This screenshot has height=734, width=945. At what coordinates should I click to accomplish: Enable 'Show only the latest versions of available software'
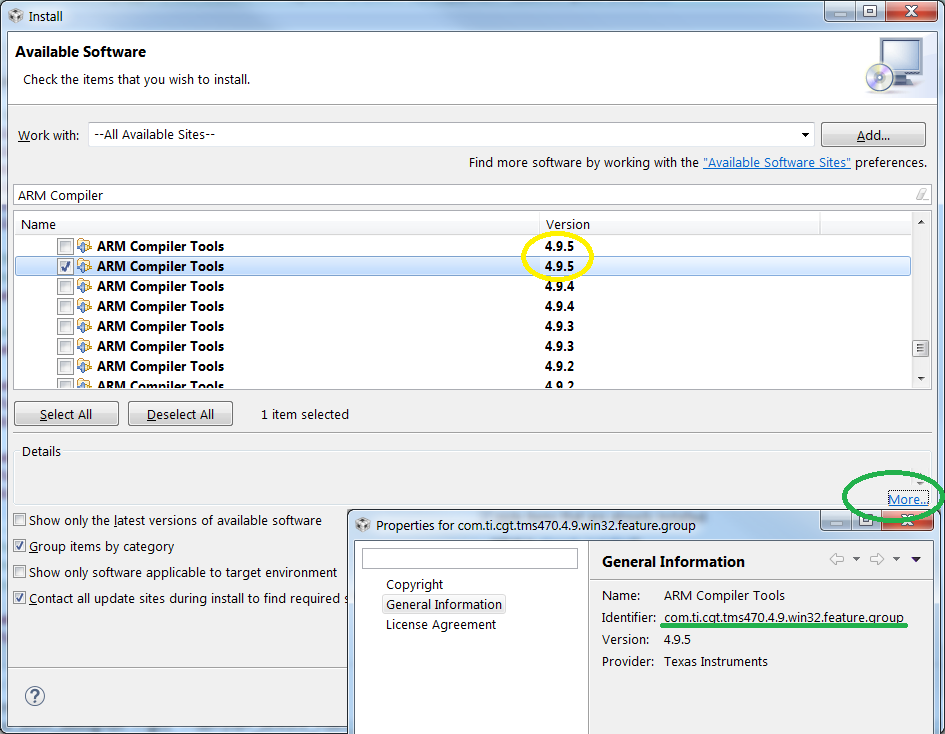pos(17,520)
